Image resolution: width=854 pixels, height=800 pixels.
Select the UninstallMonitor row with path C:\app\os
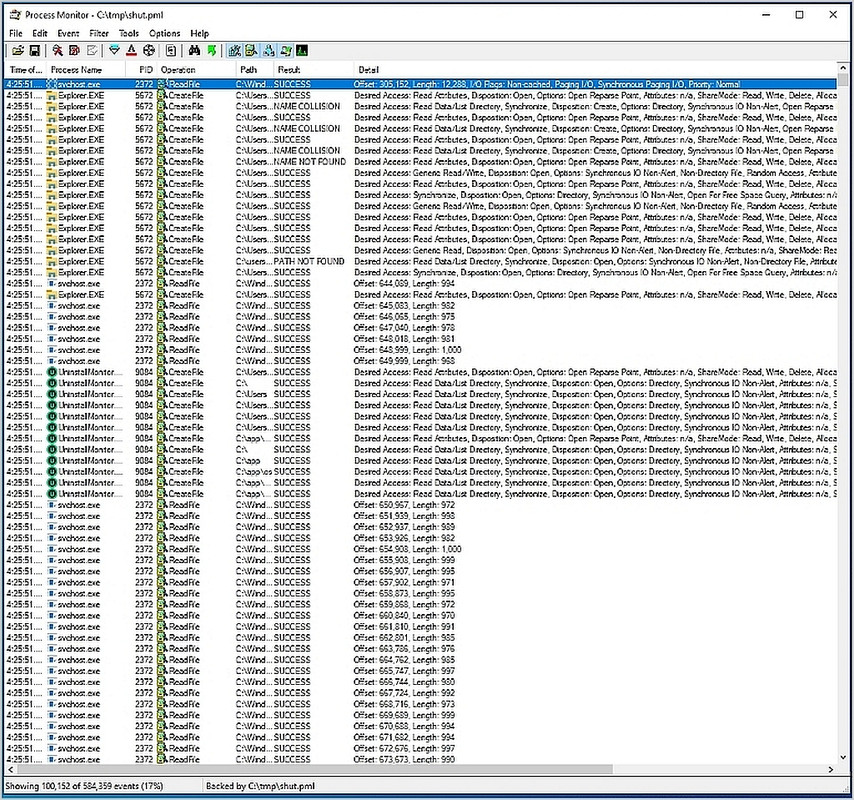420,472
